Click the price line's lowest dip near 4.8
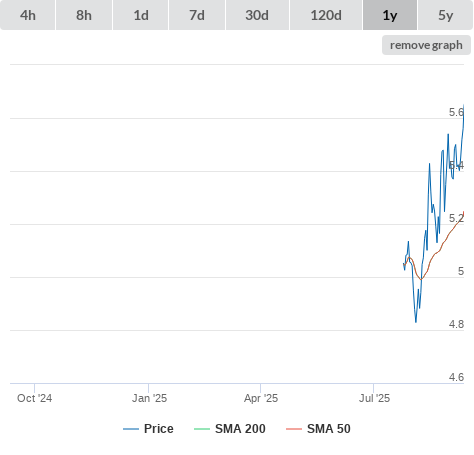474x455 pixels. click(416, 322)
